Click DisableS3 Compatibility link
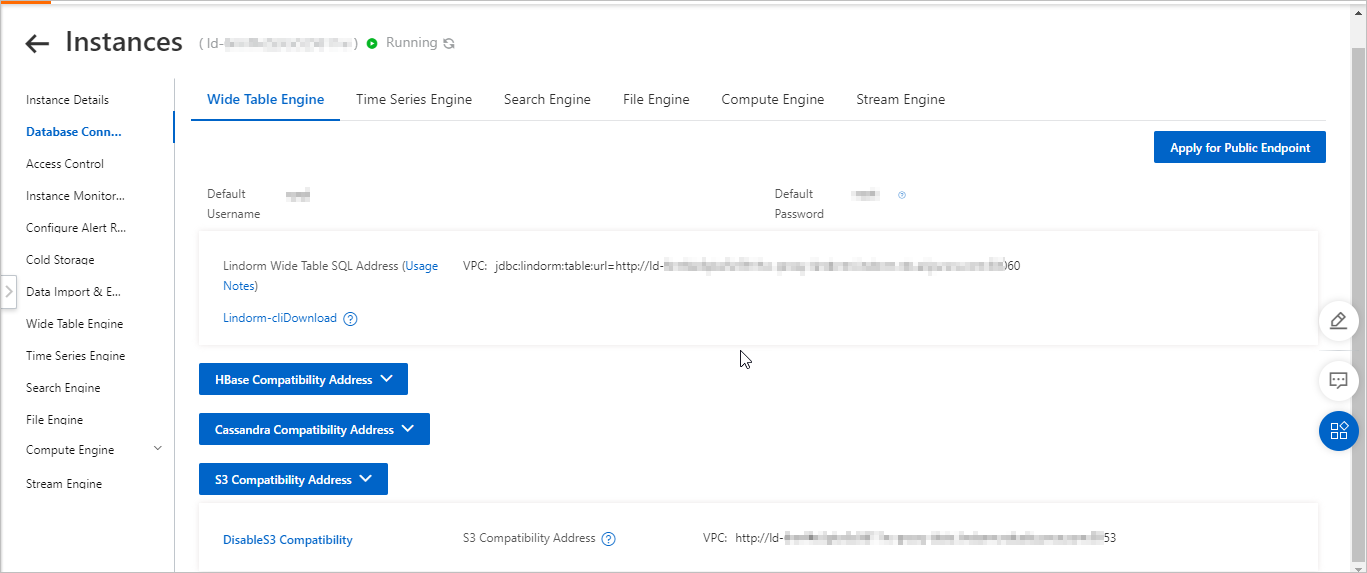This screenshot has width=1367, height=573. tap(287, 540)
